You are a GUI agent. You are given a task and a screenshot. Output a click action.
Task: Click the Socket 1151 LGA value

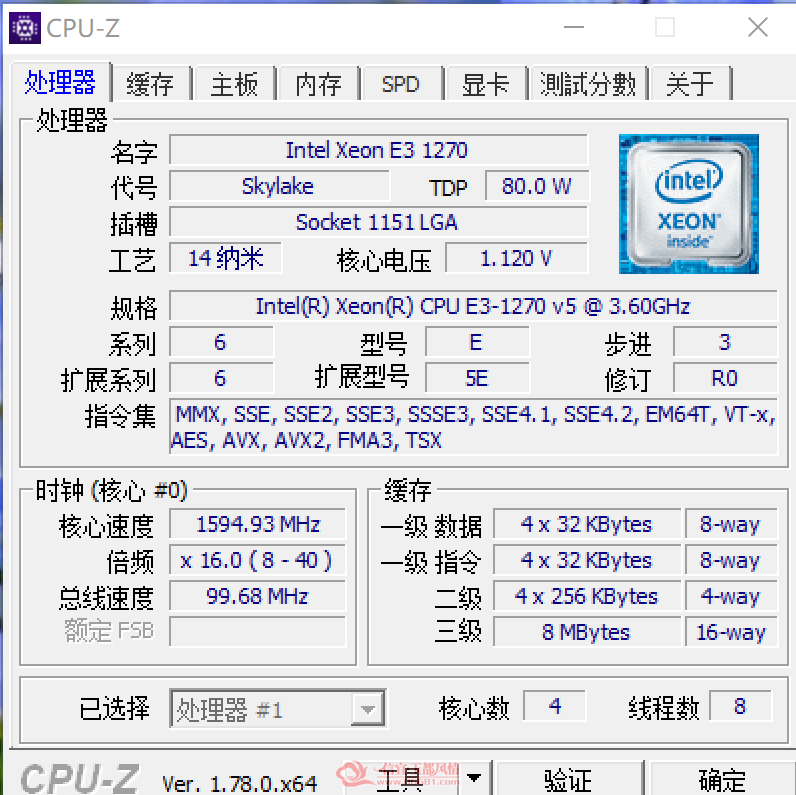[x=378, y=222]
